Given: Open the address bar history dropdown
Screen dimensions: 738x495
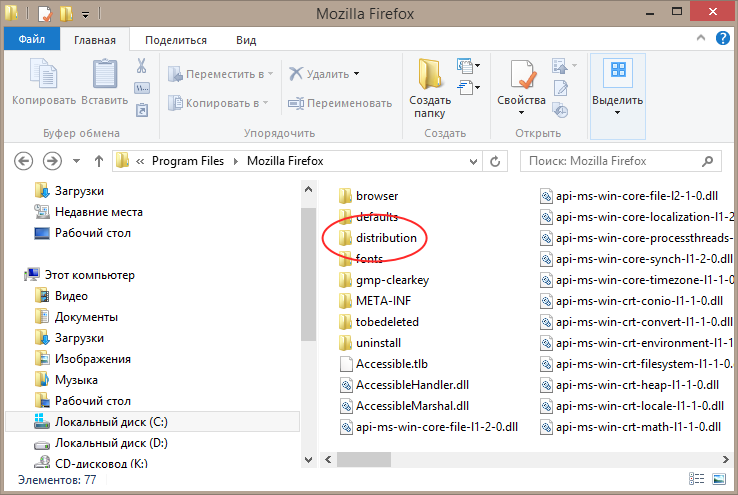Looking at the screenshot, I should pos(473,162).
